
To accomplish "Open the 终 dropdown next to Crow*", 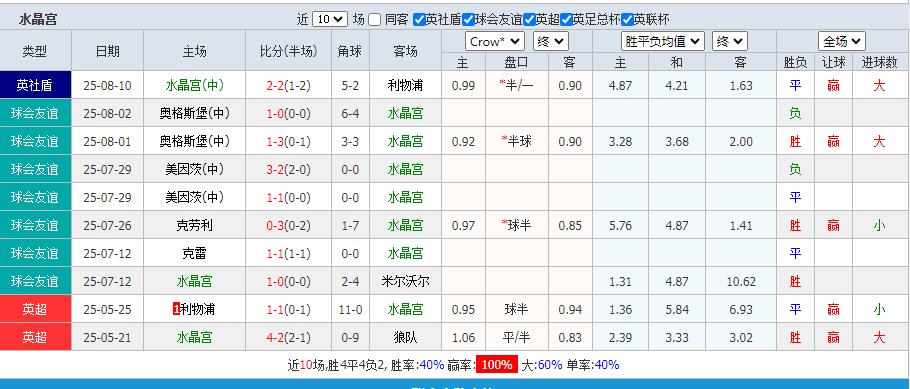I will [551, 41].
